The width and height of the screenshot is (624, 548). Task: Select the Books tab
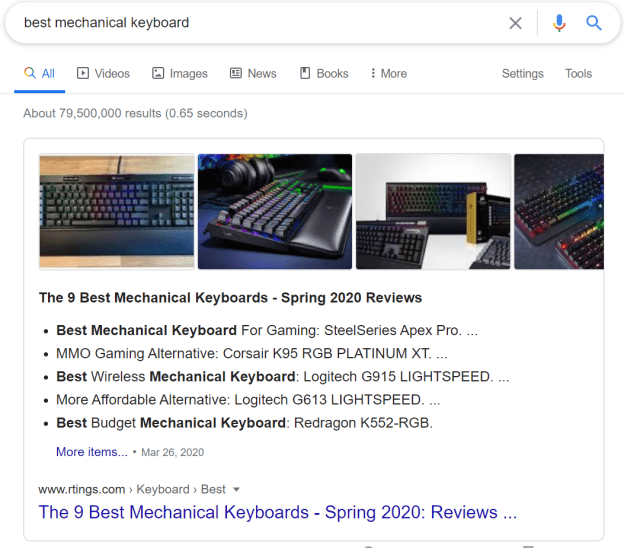[x=324, y=73]
